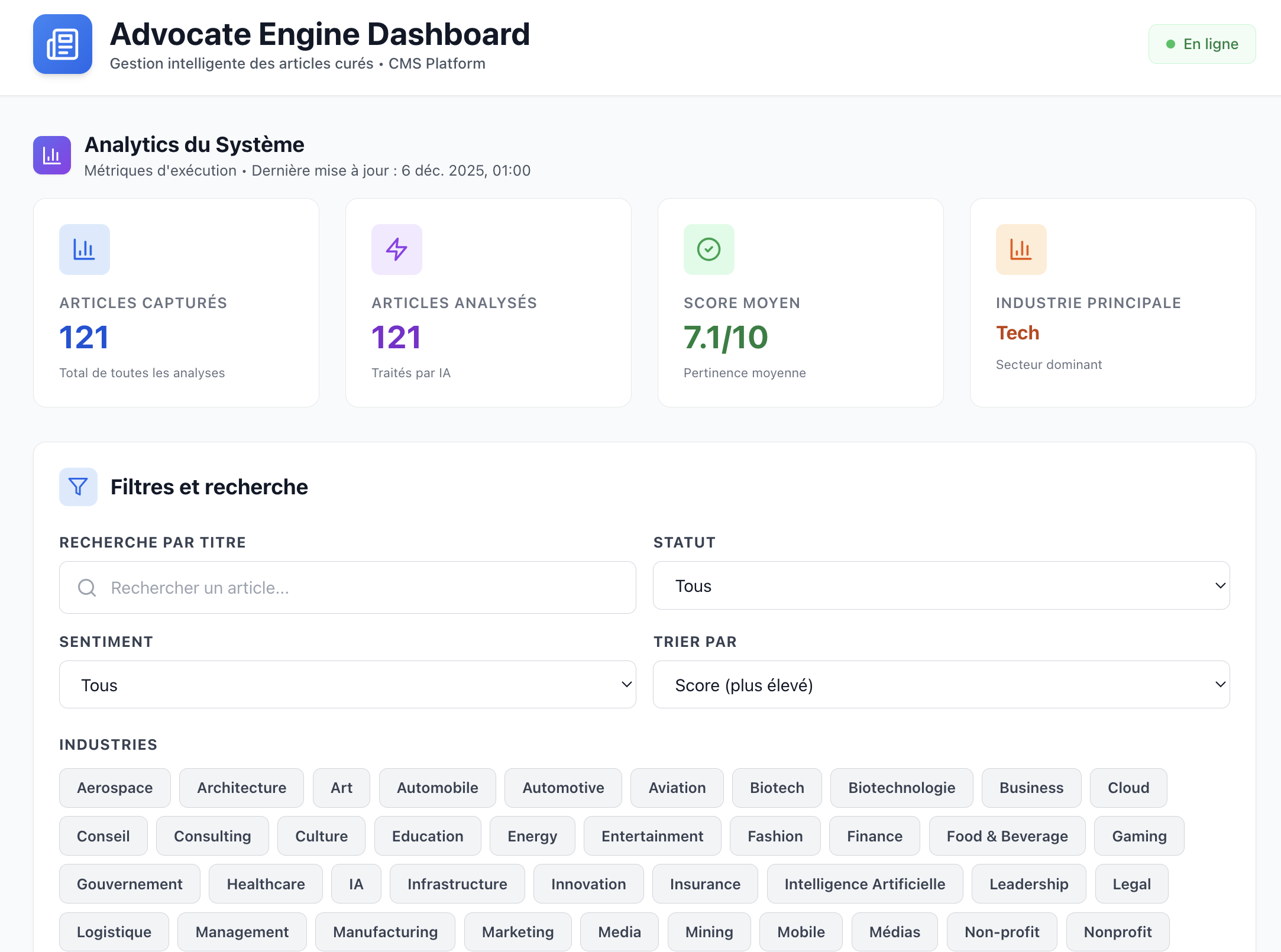The image size is (1281, 952).
Task: Click the magnifier icon in the search bar
Action: pyautogui.click(x=86, y=588)
